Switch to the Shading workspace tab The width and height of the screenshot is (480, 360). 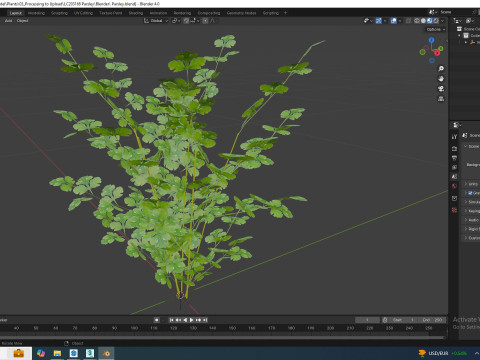136,13
